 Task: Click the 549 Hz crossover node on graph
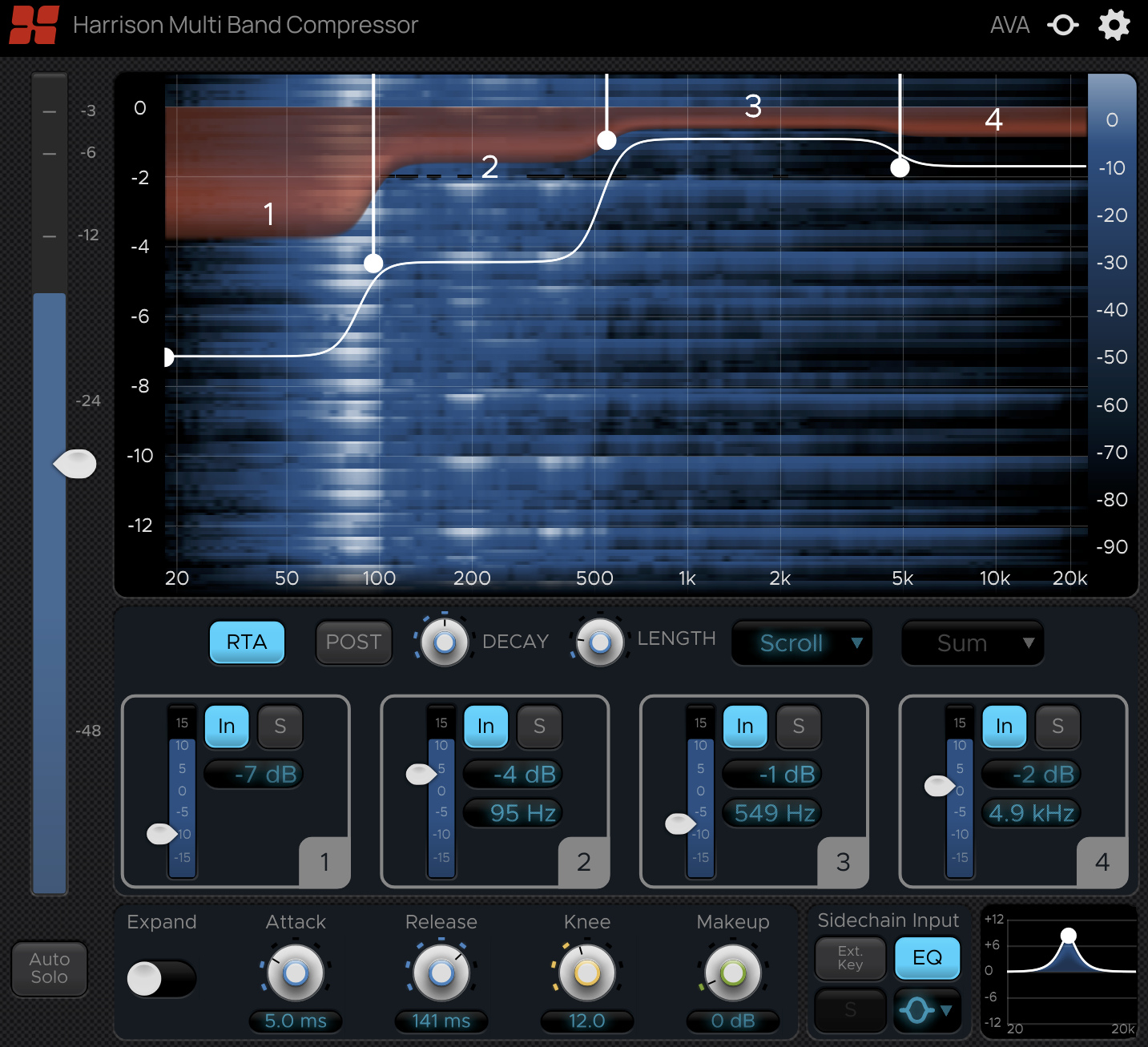[x=606, y=140]
